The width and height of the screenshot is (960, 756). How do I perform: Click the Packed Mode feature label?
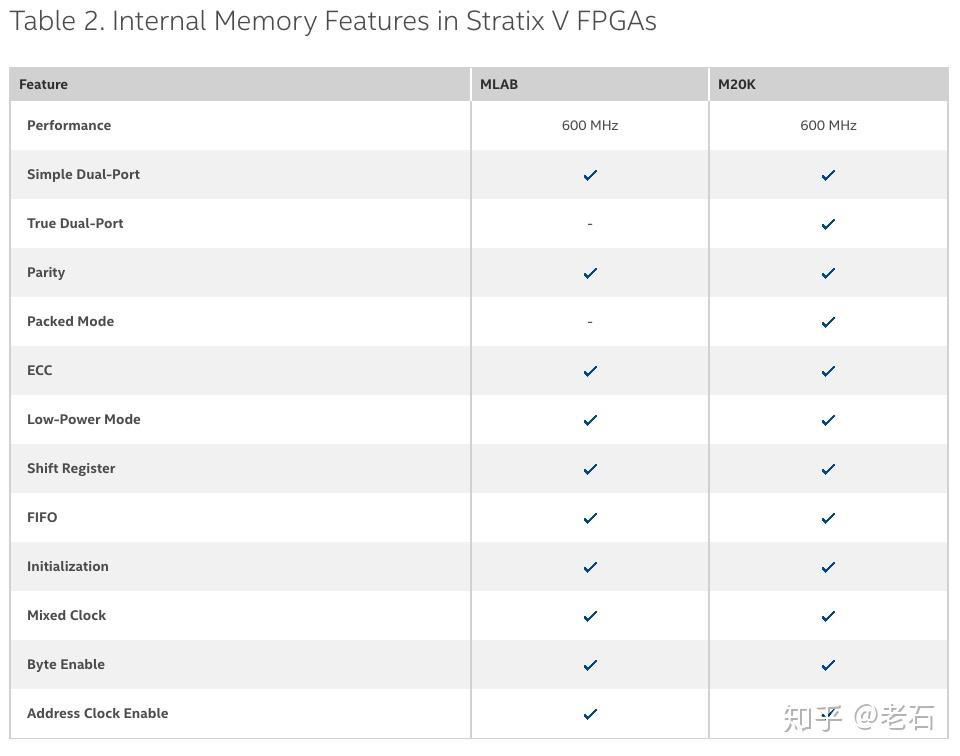pyautogui.click(x=71, y=322)
